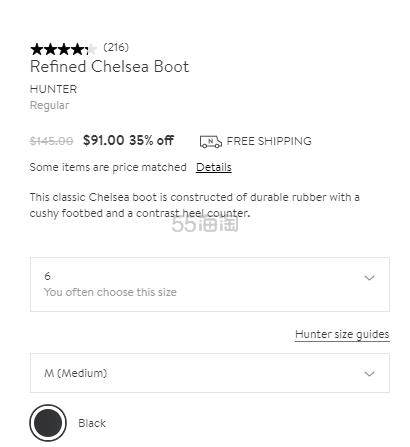Open the 216 reviews count
This screenshot has width=410, height=447.
coord(116,47)
